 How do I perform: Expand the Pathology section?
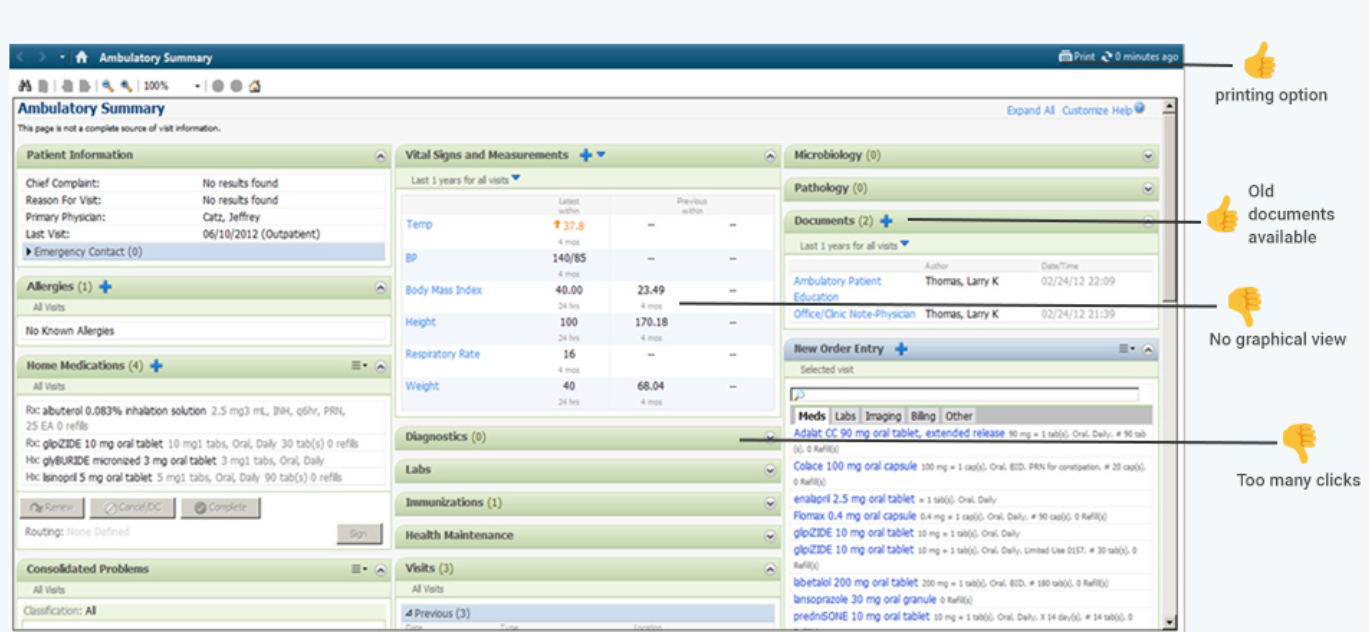[x=1148, y=188]
